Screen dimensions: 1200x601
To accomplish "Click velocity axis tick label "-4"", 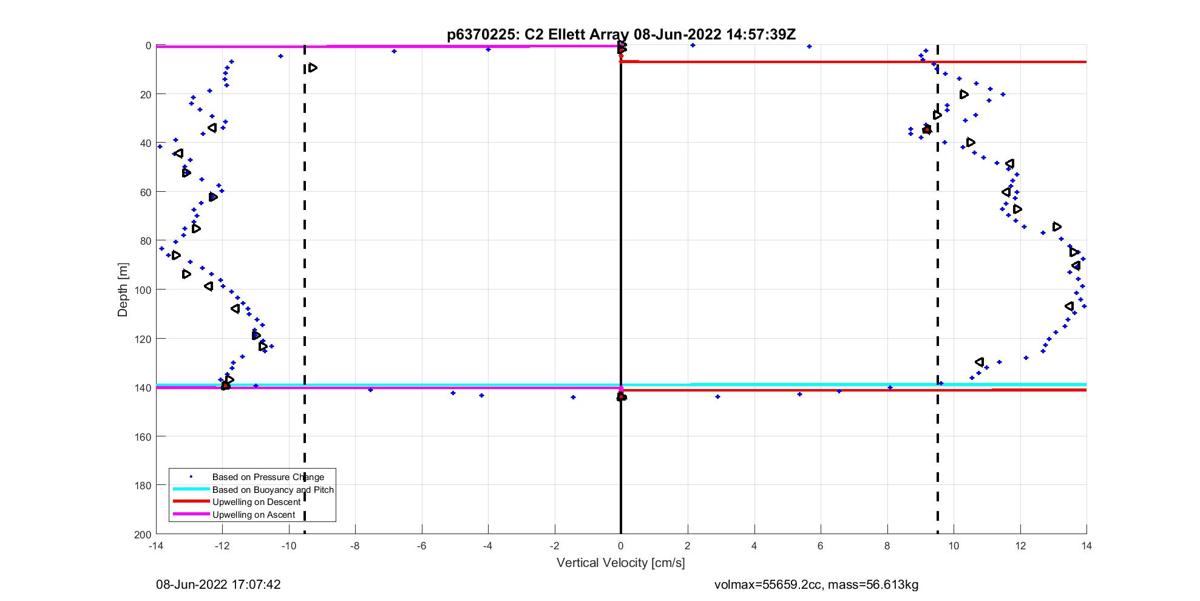I will pyautogui.click(x=488, y=546).
